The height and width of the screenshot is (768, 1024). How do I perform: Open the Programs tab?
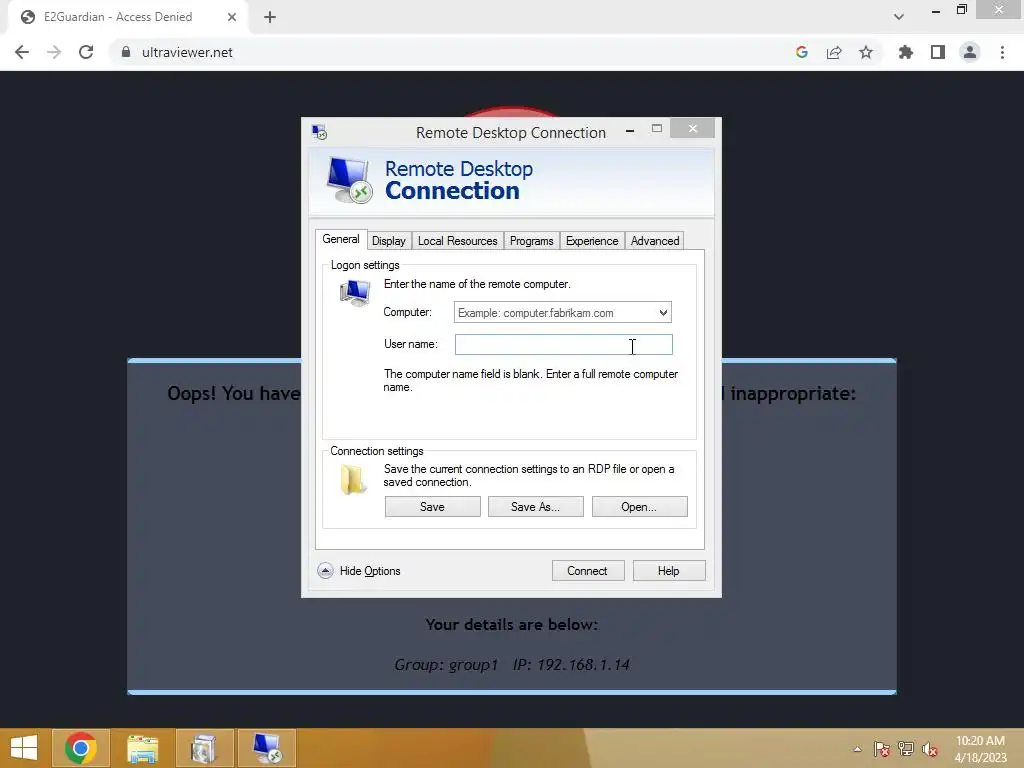pos(532,241)
